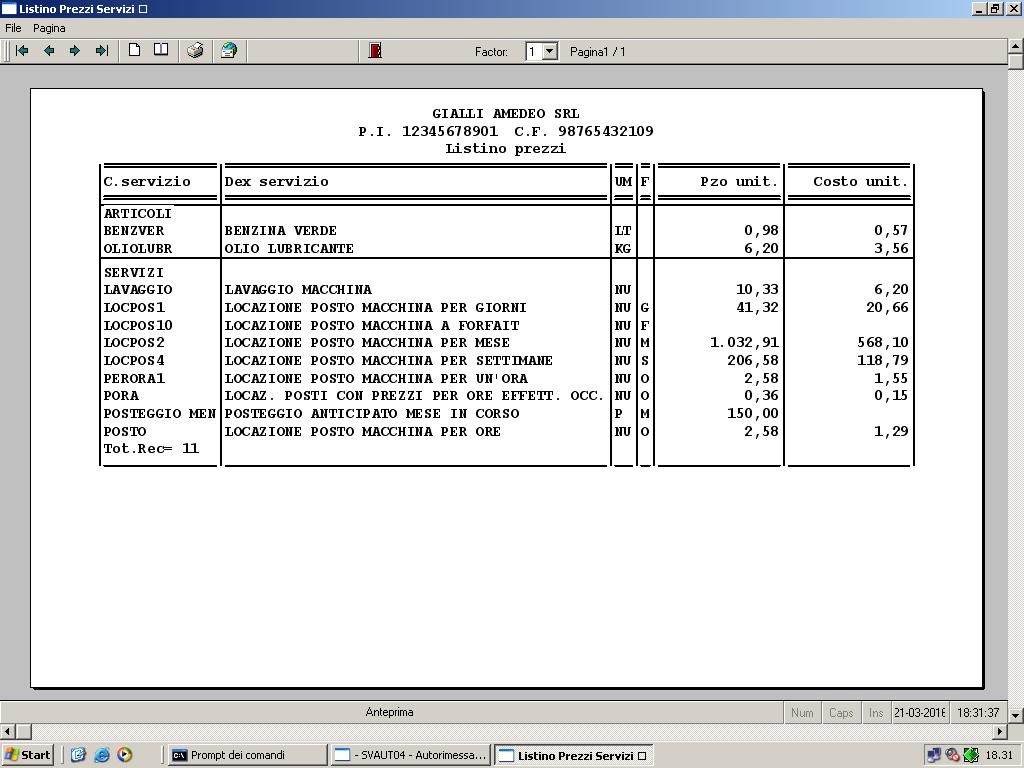Go to the previous page arrow
Image resolution: width=1024 pixels, height=768 pixels.
48,51
